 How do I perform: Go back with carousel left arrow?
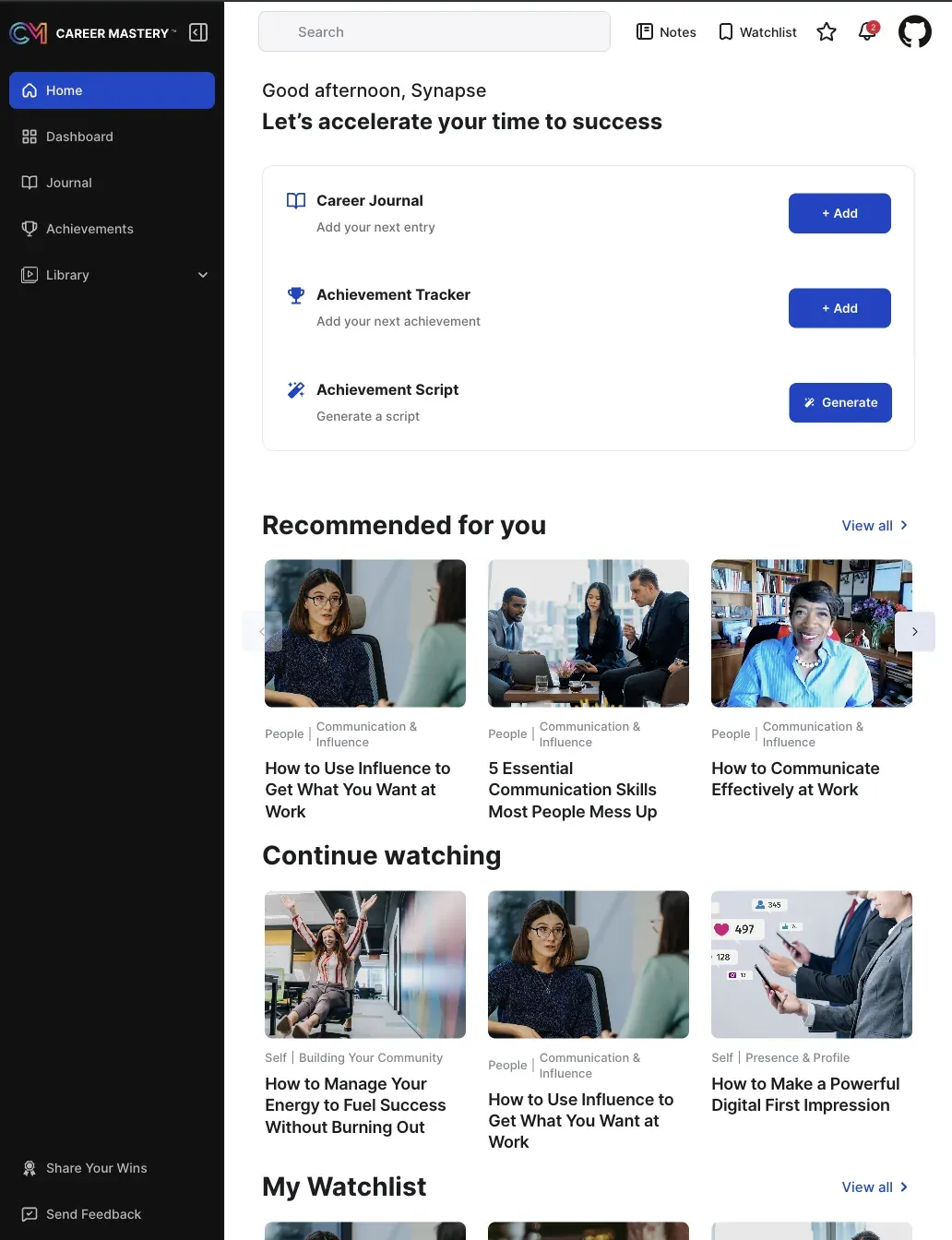coord(262,632)
